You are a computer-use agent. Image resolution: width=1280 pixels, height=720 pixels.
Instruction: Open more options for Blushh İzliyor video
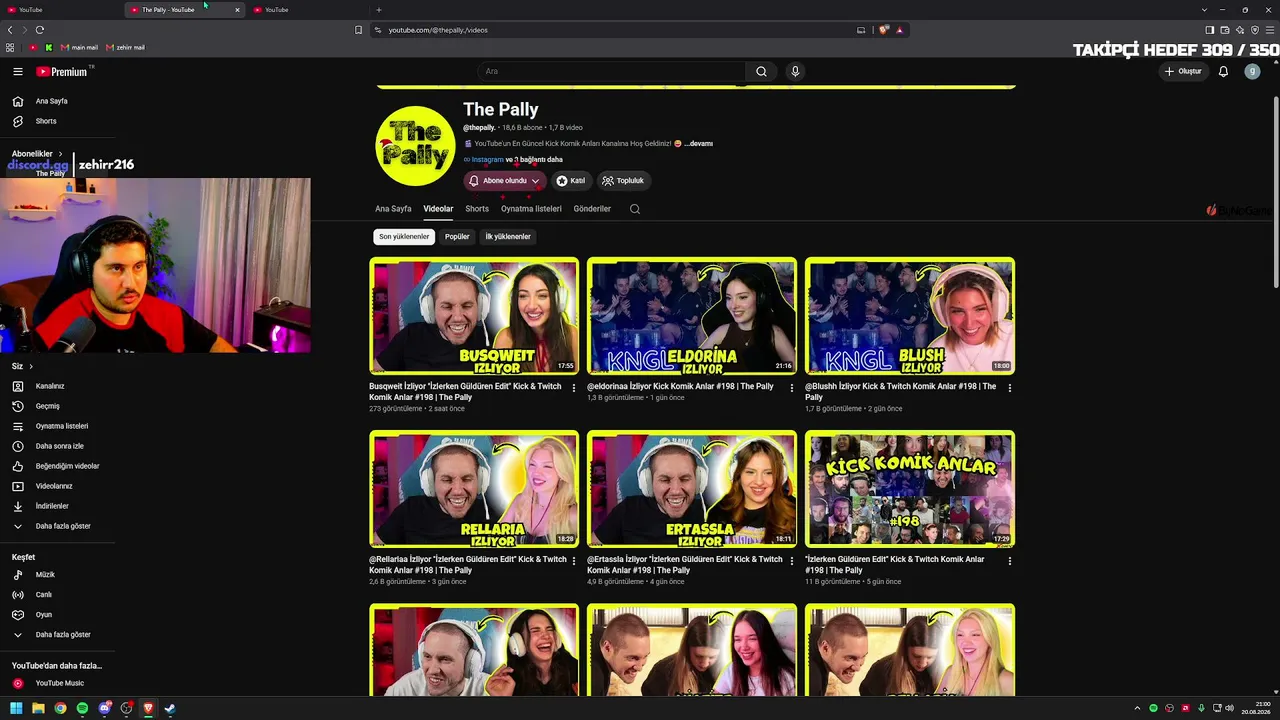1010,388
